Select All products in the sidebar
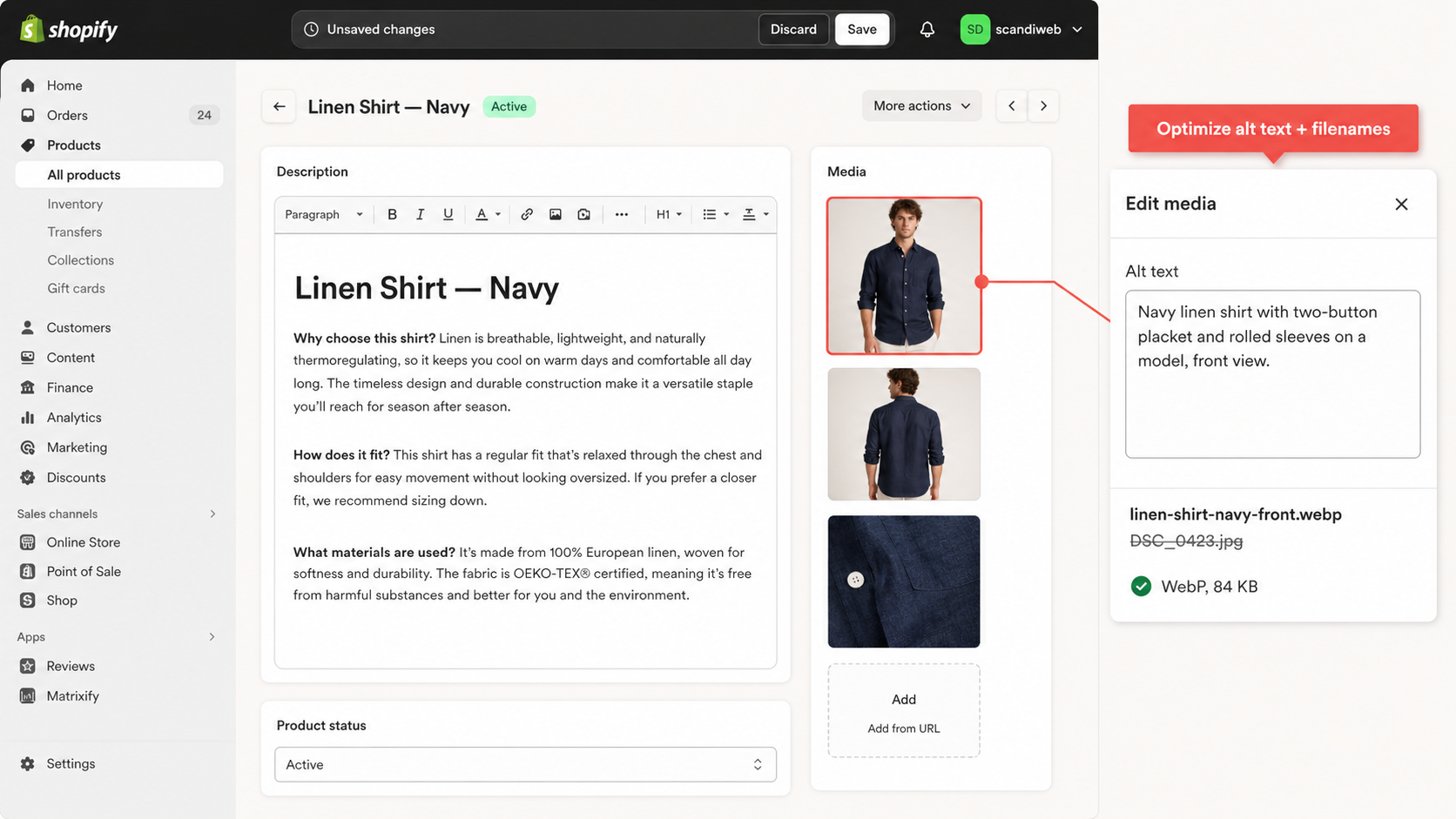The width and height of the screenshot is (1456, 819). click(x=83, y=174)
